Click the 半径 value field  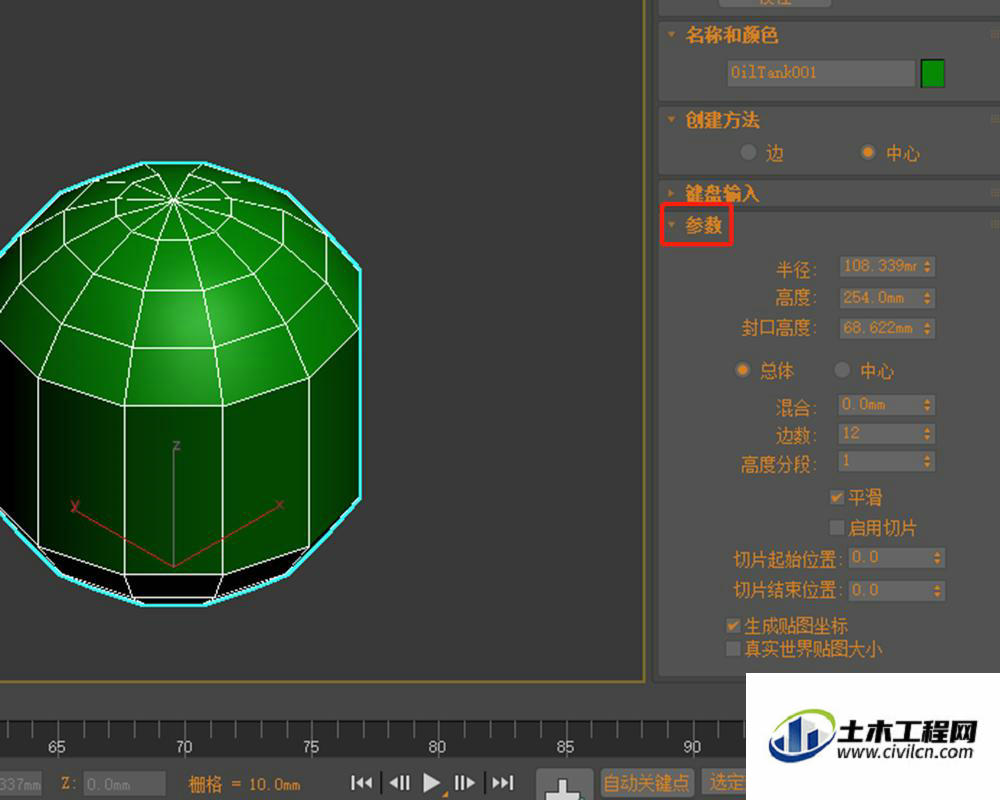880,266
